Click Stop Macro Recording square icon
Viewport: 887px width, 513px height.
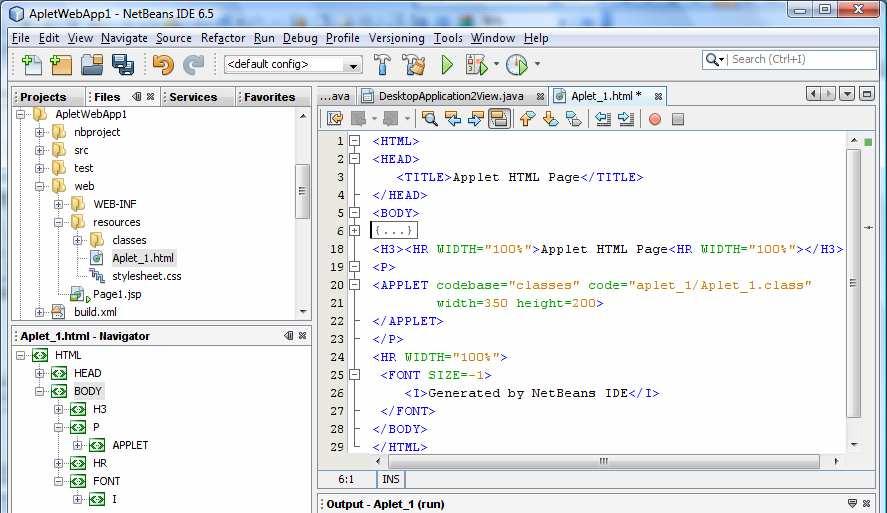tap(678, 119)
